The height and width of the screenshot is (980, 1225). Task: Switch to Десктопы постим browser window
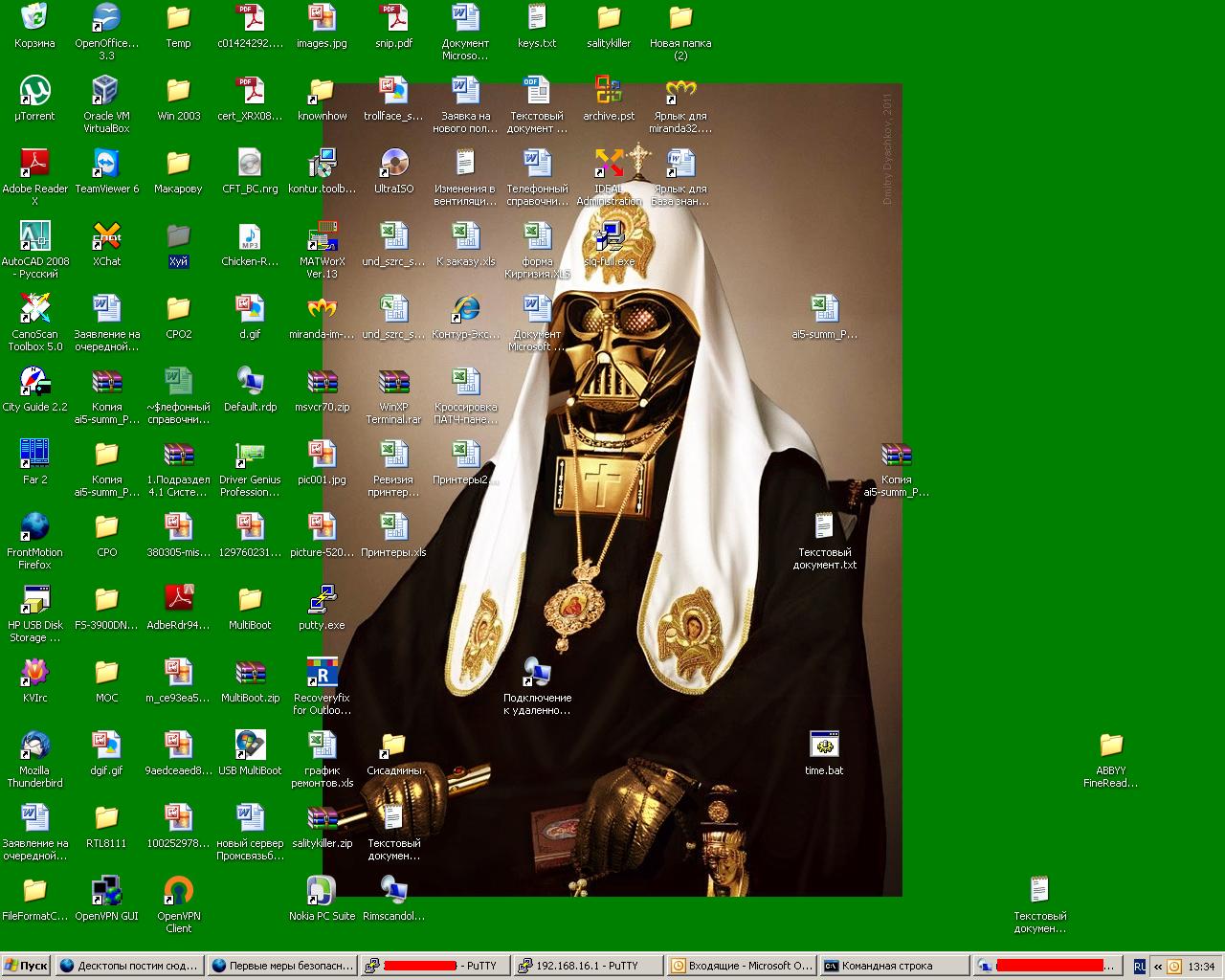tap(128, 966)
